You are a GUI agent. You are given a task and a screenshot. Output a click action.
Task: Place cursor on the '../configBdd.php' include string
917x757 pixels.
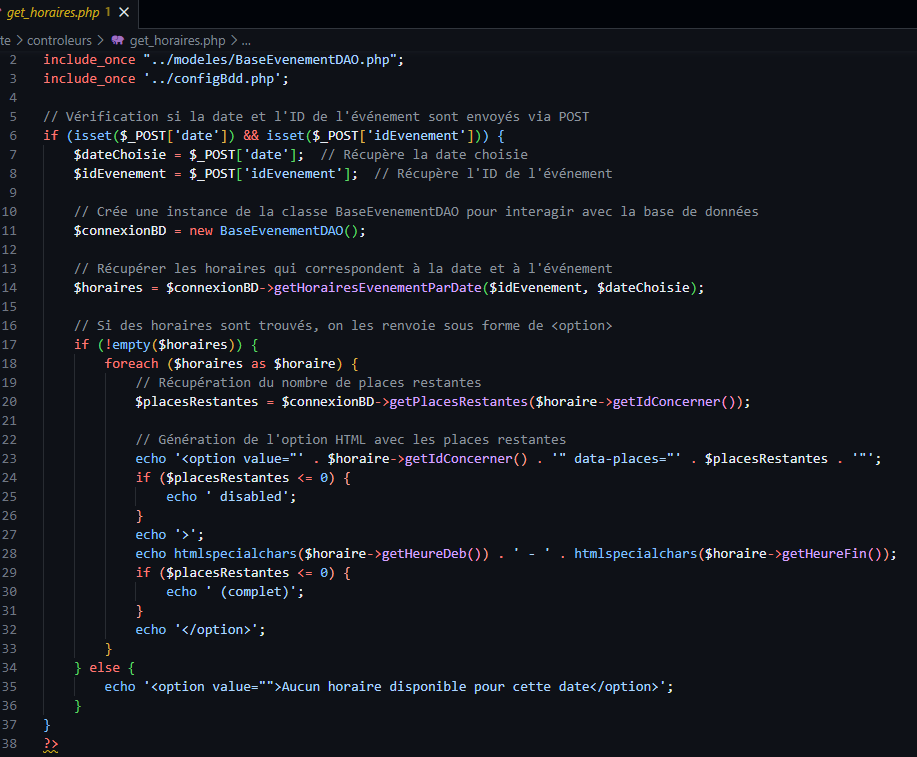coord(215,78)
